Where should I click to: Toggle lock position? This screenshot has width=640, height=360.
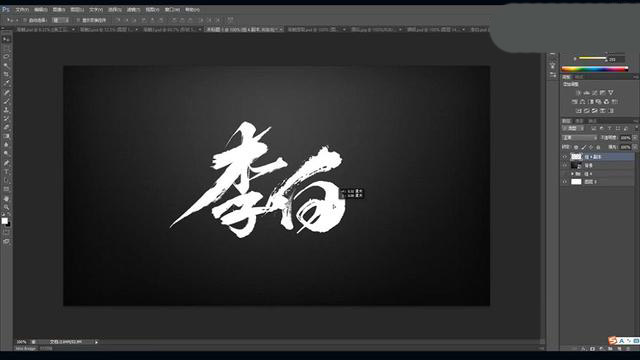coord(591,147)
